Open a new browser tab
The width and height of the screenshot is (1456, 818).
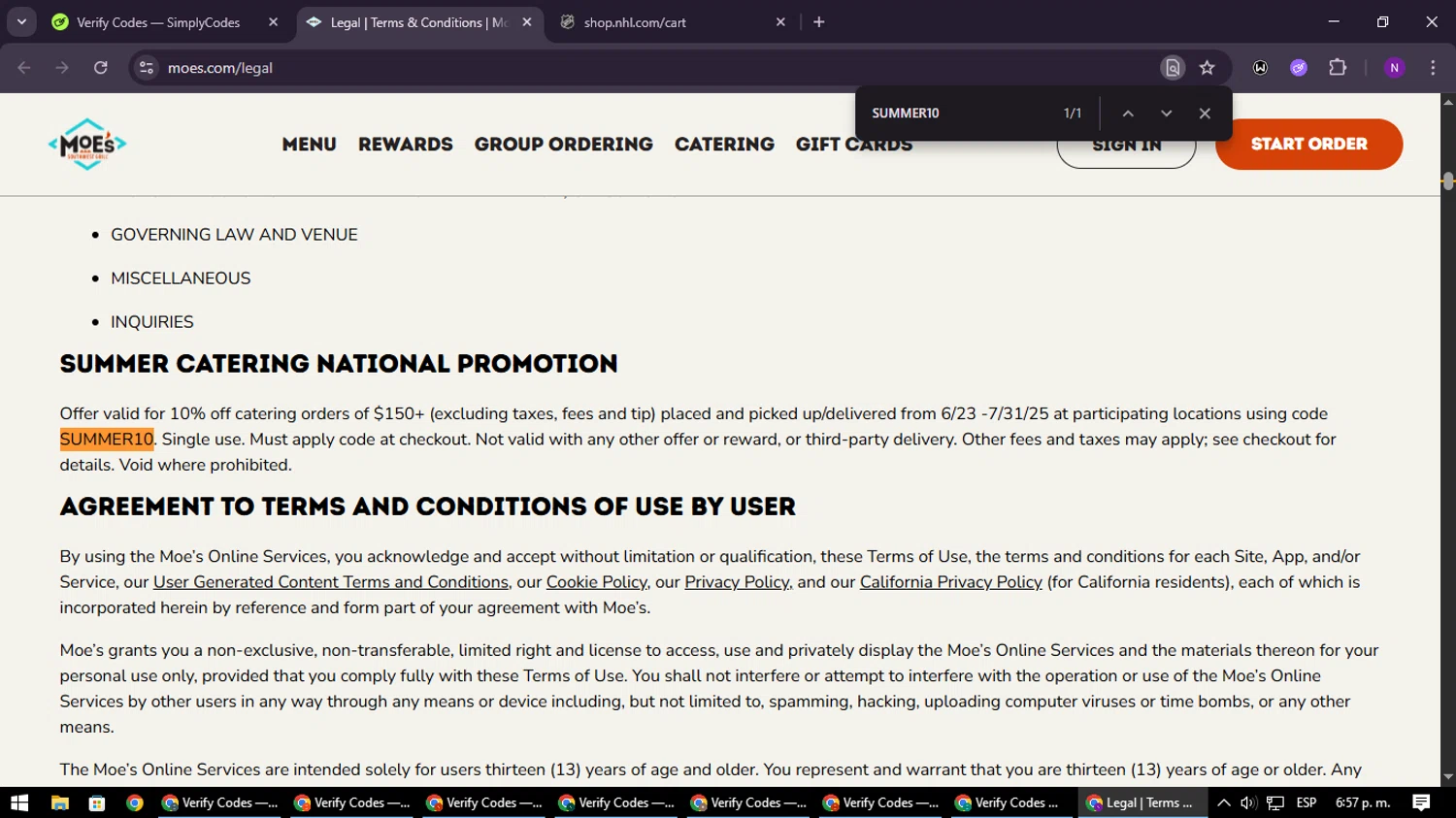pyautogui.click(x=819, y=22)
